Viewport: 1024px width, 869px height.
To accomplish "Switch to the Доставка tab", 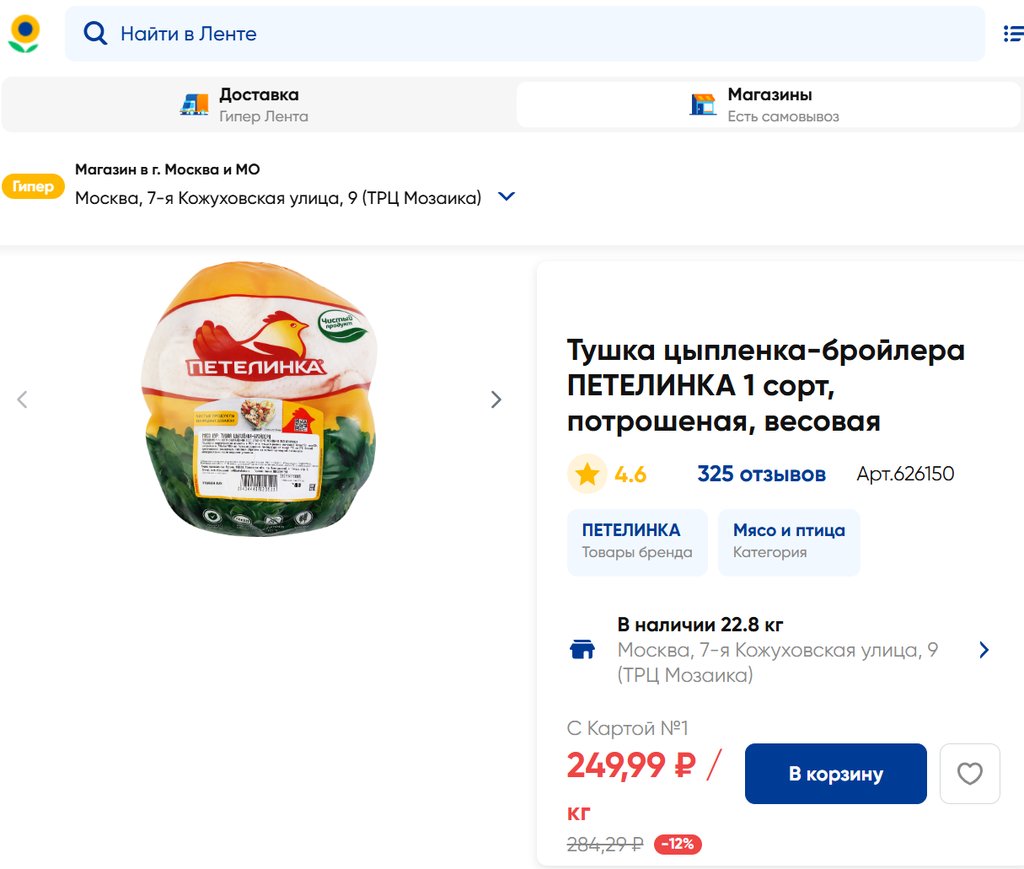I will pyautogui.click(x=258, y=104).
